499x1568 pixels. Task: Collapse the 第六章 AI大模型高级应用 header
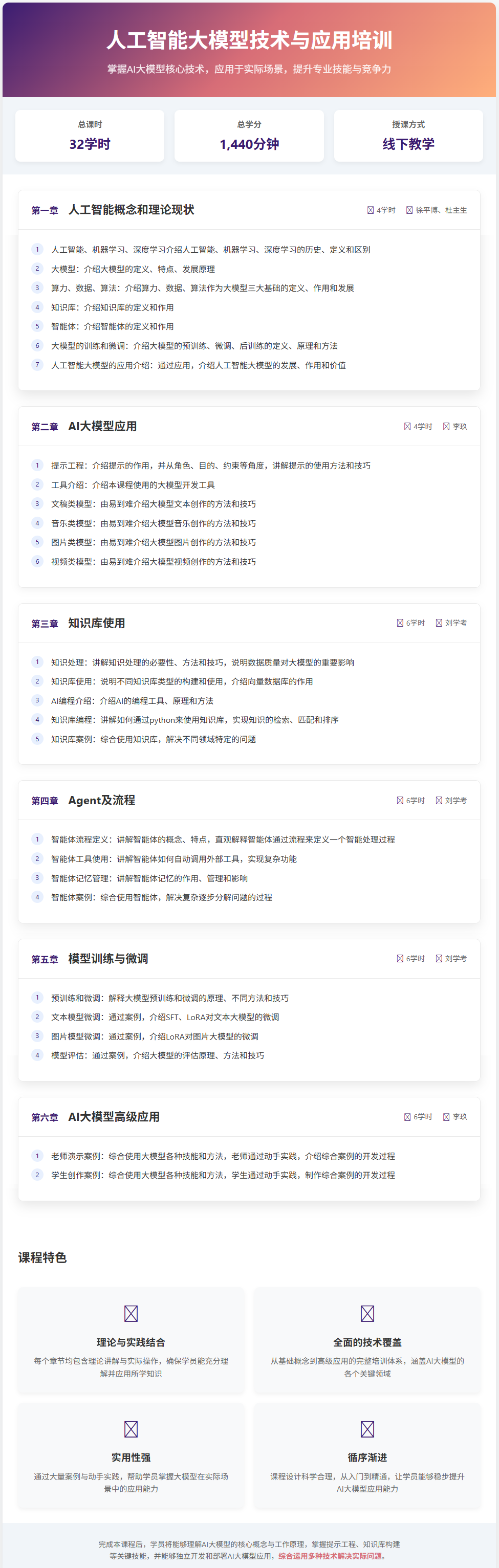[x=249, y=1116]
